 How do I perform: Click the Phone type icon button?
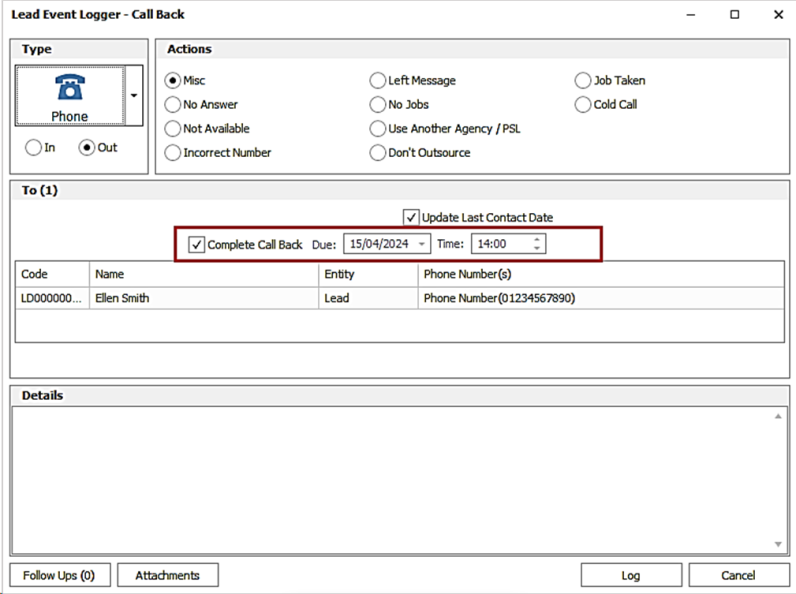70,96
